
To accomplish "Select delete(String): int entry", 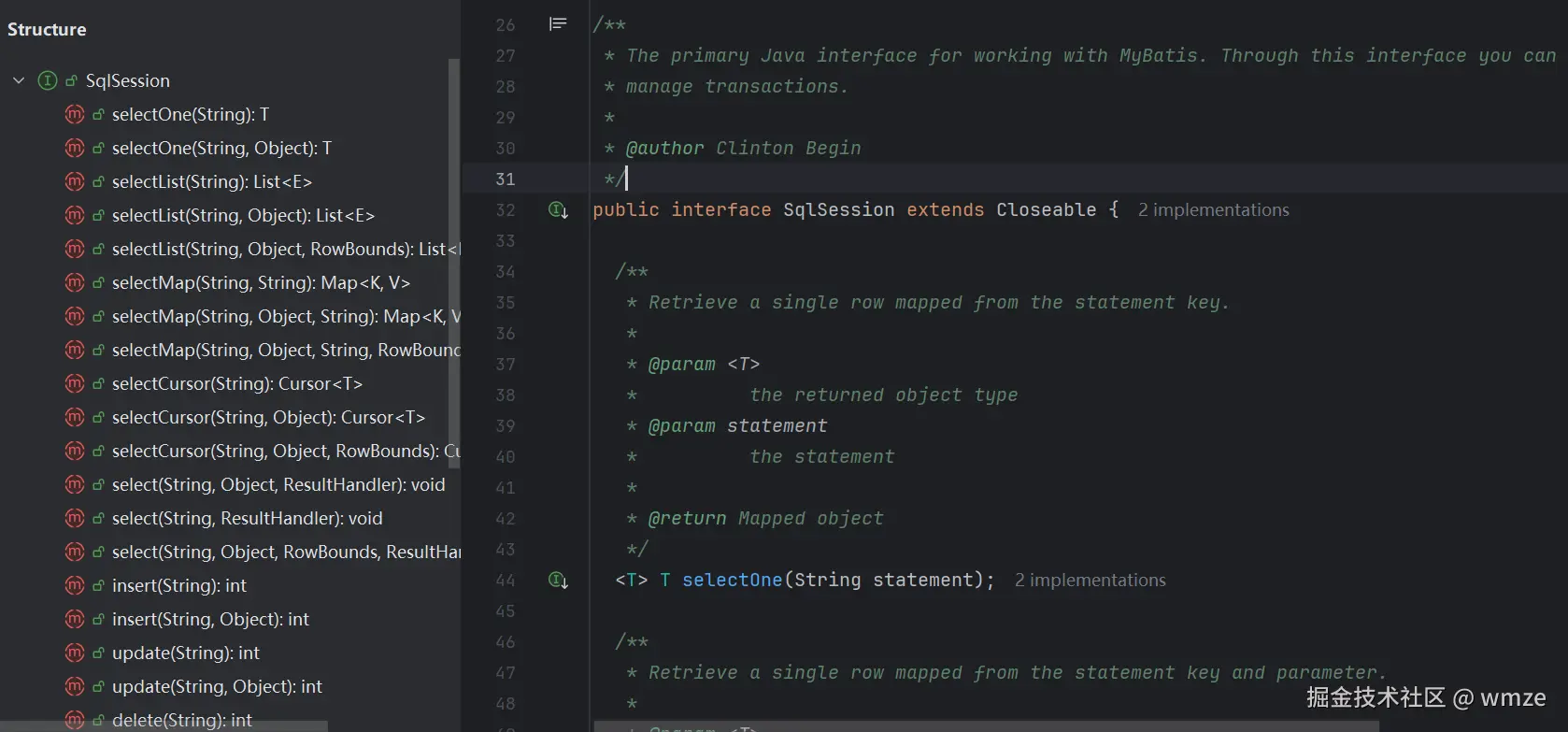I will 182,720.
